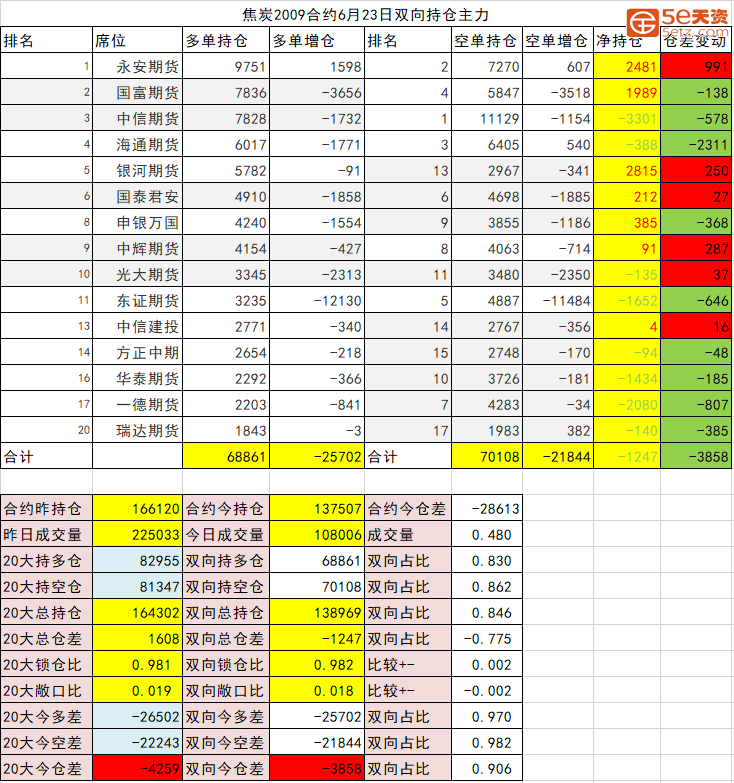Click the 中信期货 seat cell
The image size is (734, 783).
[137, 118]
